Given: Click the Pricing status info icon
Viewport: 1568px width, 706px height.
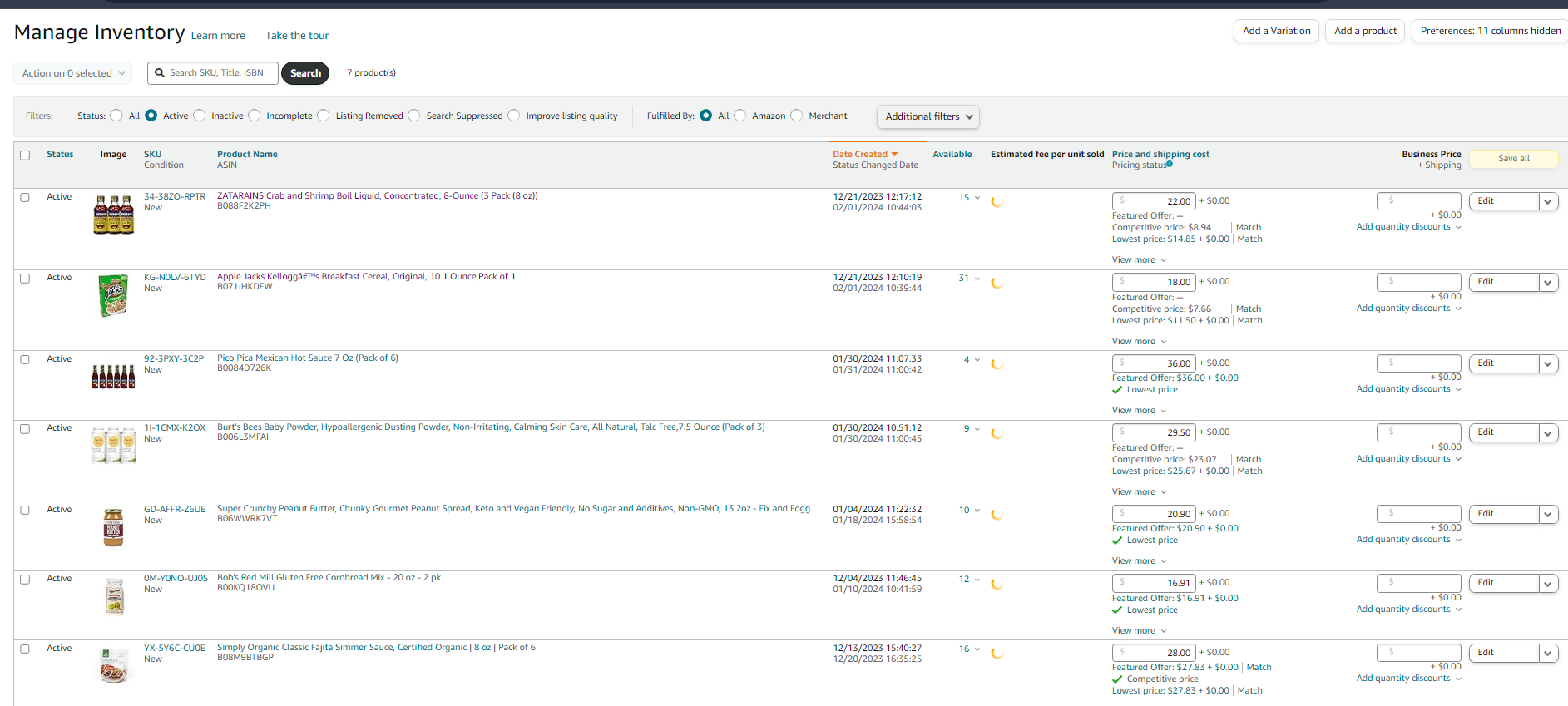Looking at the screenshot, I should click(1170, 165).
